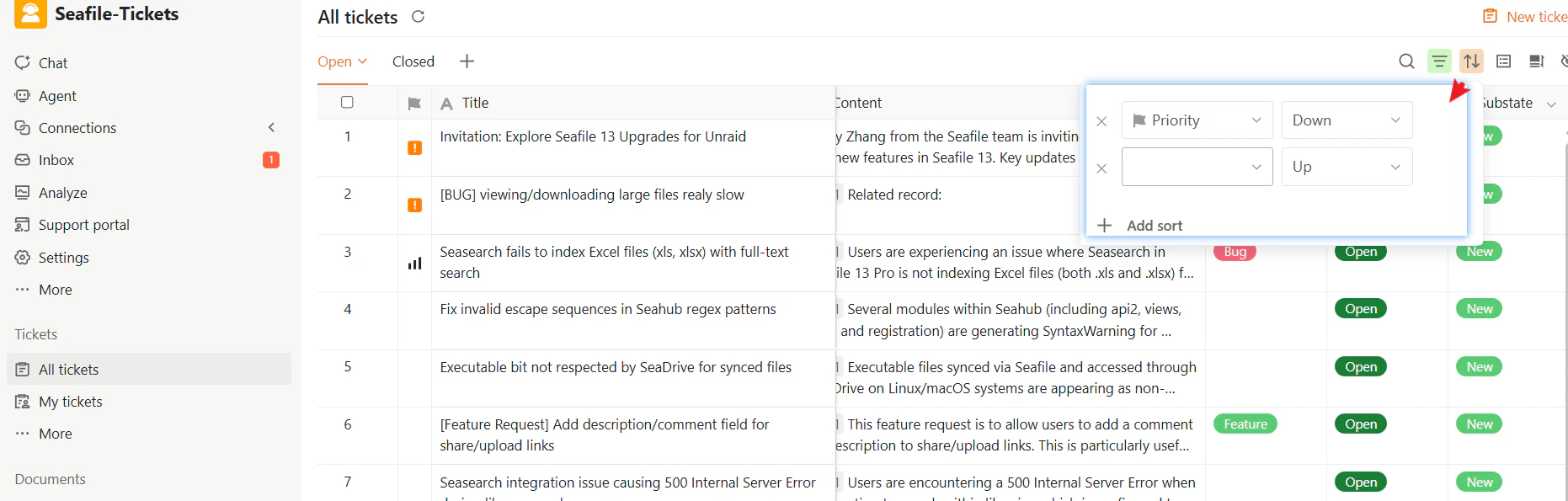Refresh the All tickets view
Image resolution: width=1568 pixels, height=501 pixels.
tap(418, 17)
